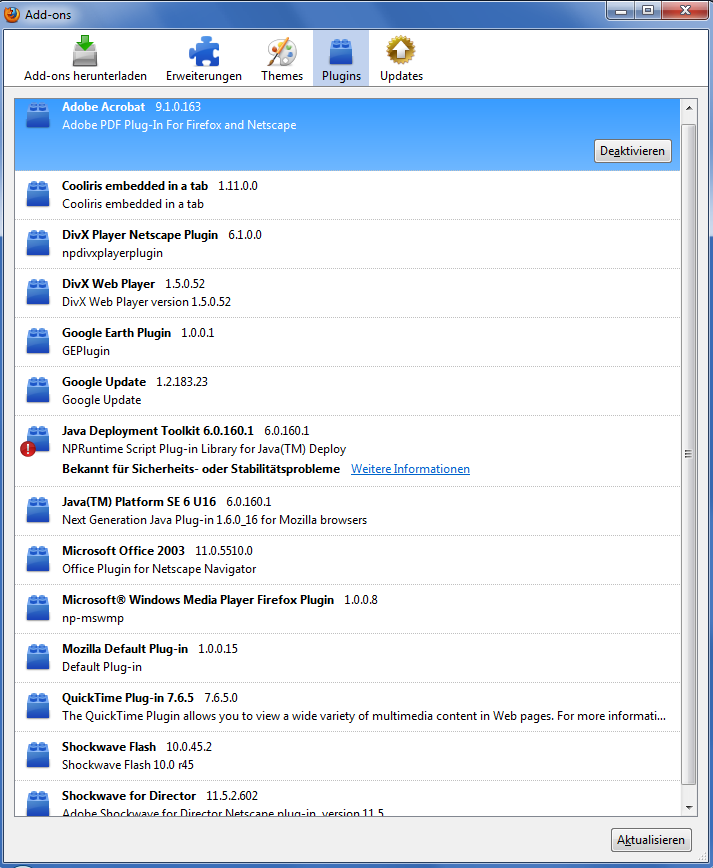713x868 pixels.
Task: Select the QuickTime Plug-in 7.6.5 title
Action: (x=128, y=698)
